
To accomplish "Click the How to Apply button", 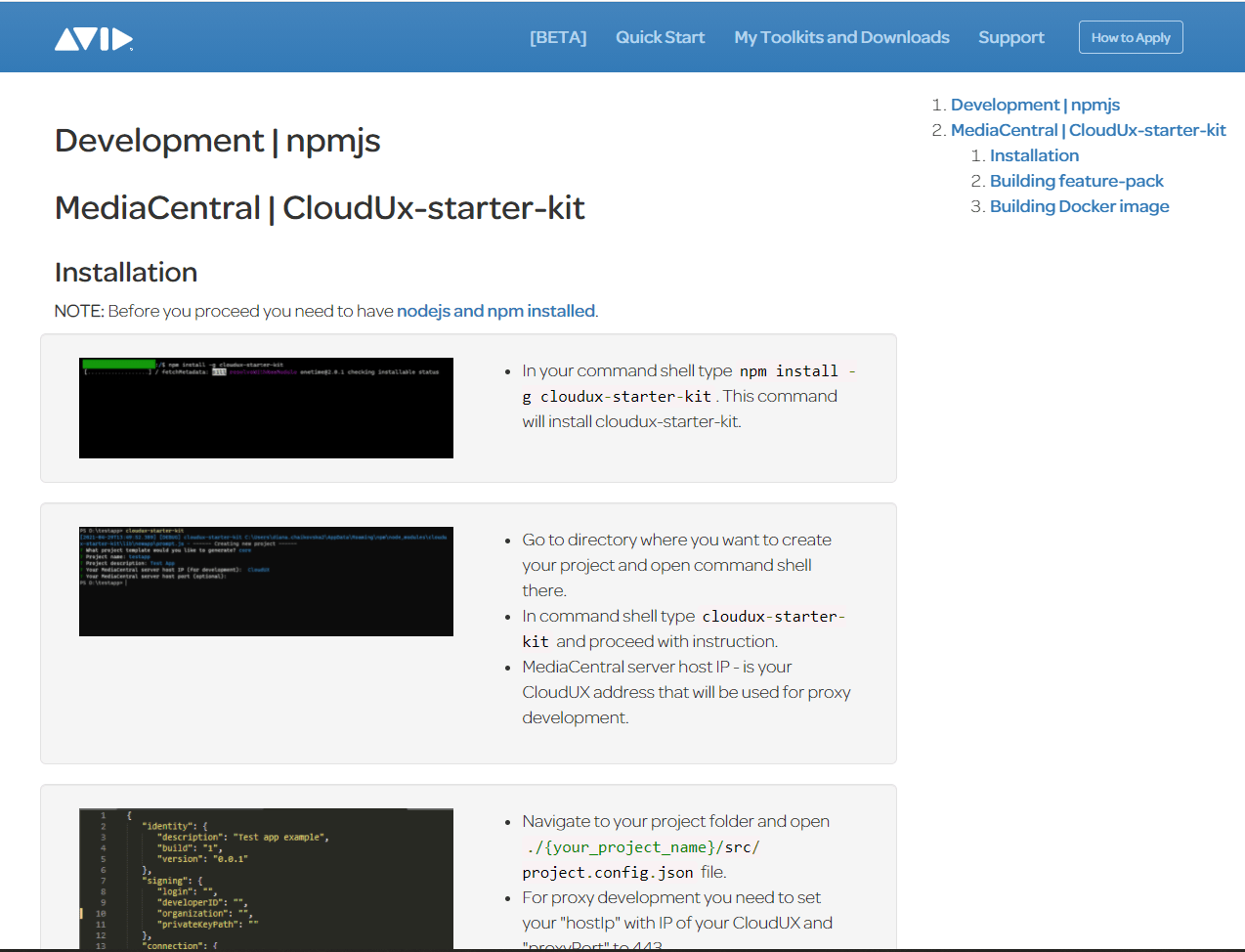I will tap(1131, 37).
